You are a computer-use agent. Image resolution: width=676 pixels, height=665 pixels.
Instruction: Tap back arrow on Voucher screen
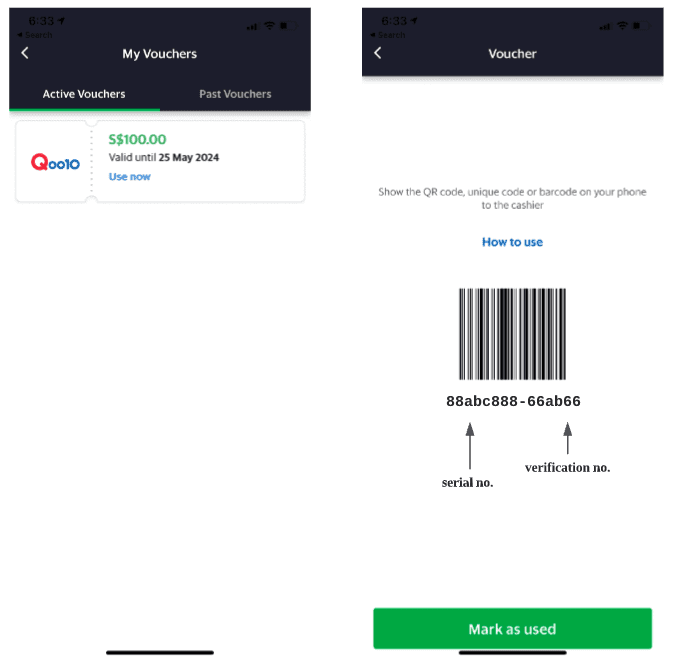click(x=378, y=53)
